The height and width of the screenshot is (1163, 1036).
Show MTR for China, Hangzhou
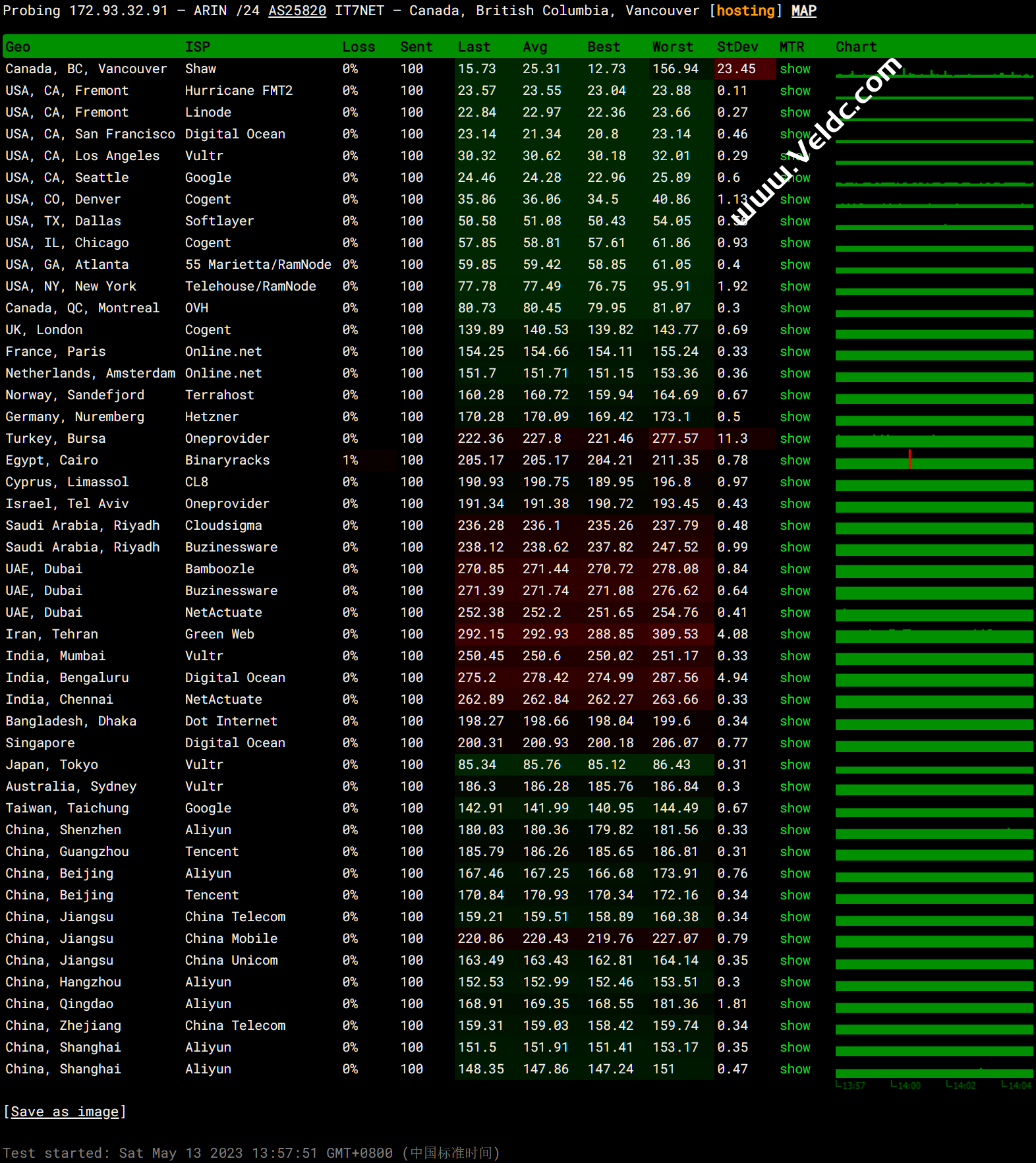(795, 982)
